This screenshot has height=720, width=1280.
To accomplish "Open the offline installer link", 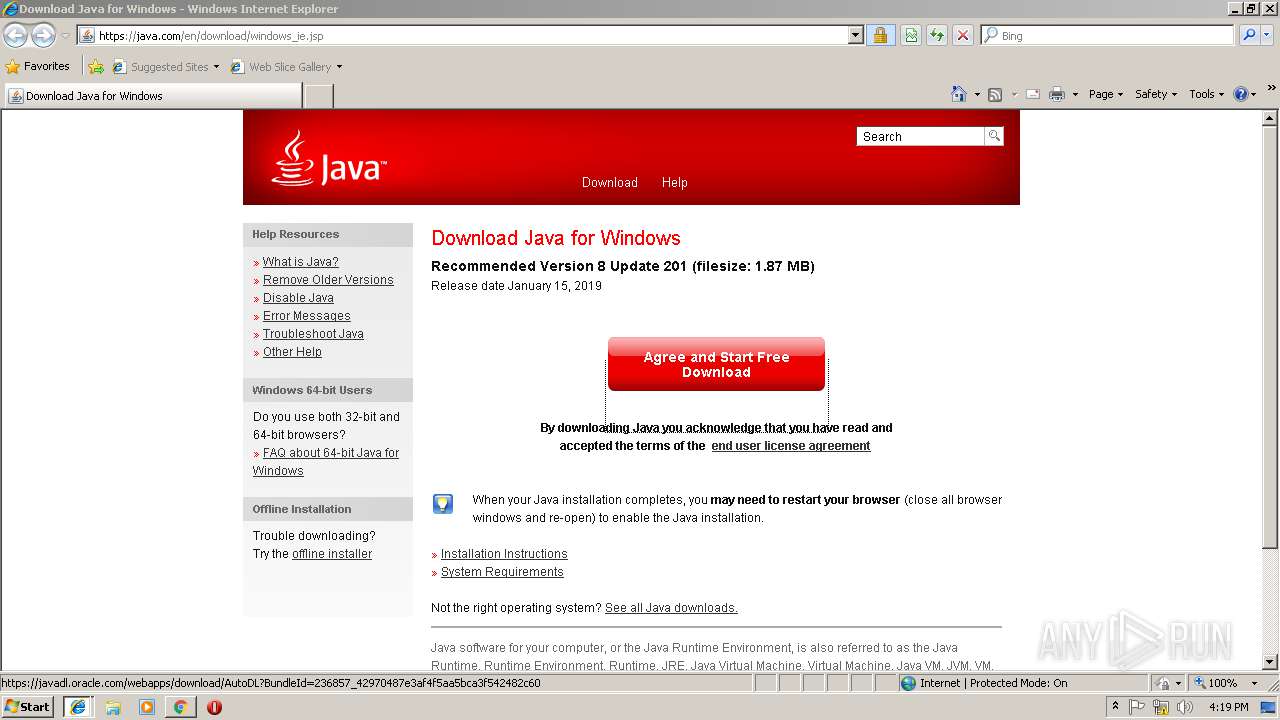I will 332,554.
